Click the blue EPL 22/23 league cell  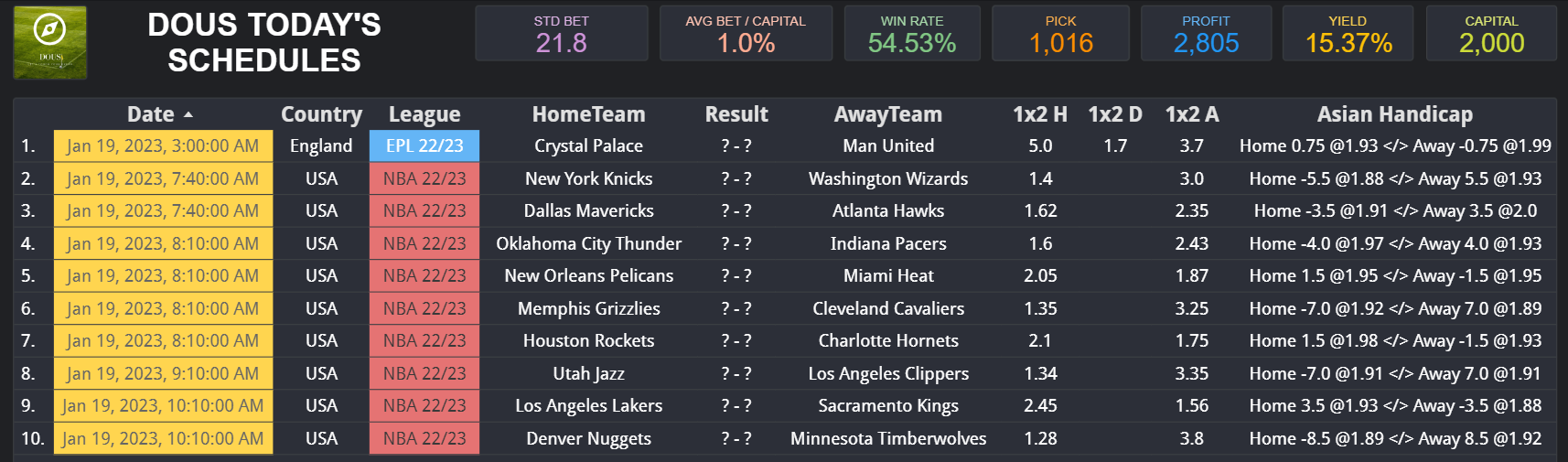point(424,146)
